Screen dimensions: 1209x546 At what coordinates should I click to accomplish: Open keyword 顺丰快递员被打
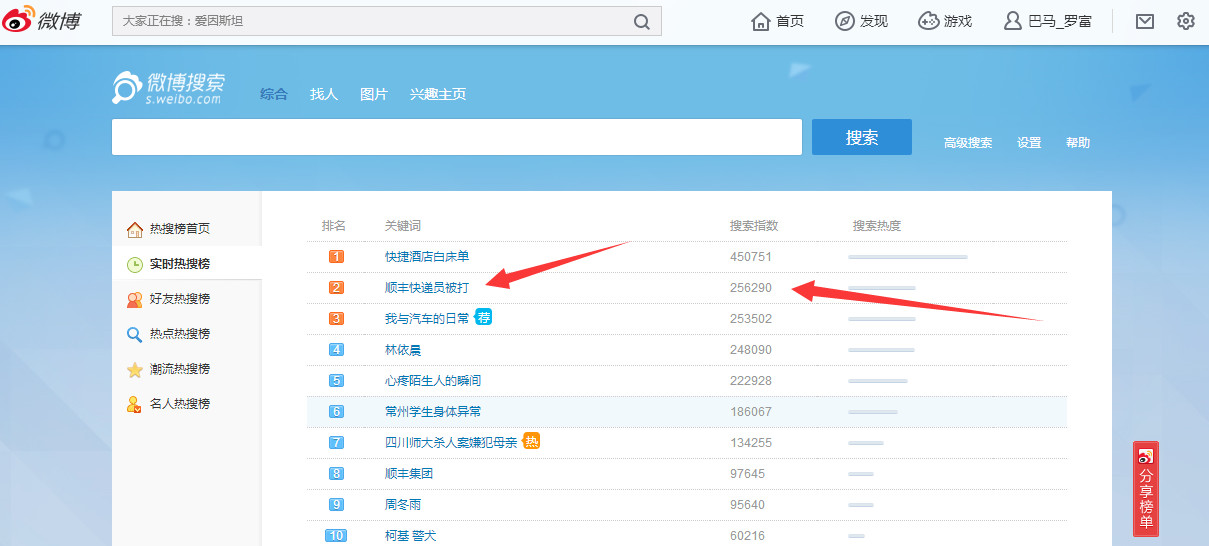[427, 288]
